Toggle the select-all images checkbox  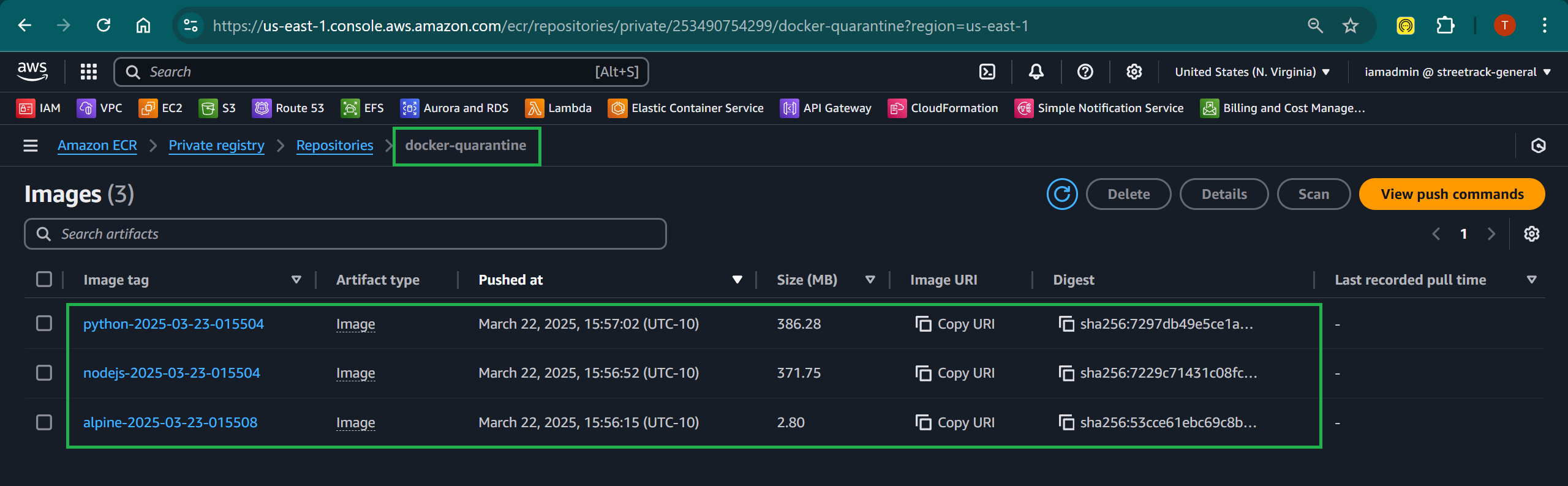[44, 279]
